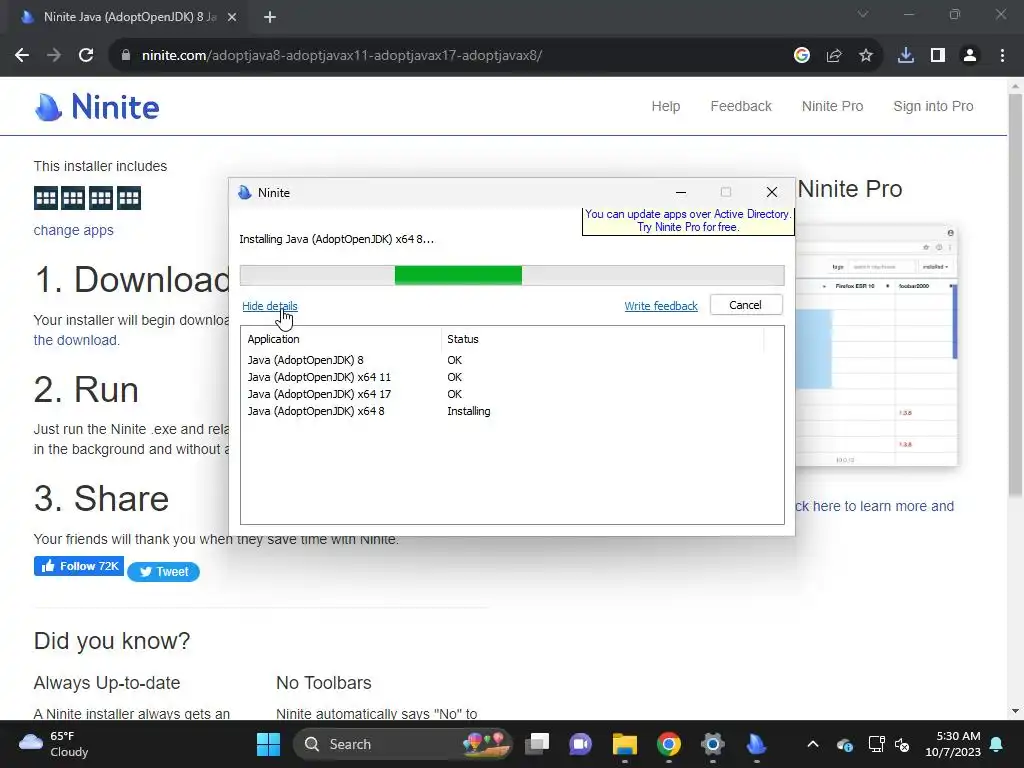Click the muted volume tray icon
The width and height of the screenshot is (1024, 768).
(903, 744)
